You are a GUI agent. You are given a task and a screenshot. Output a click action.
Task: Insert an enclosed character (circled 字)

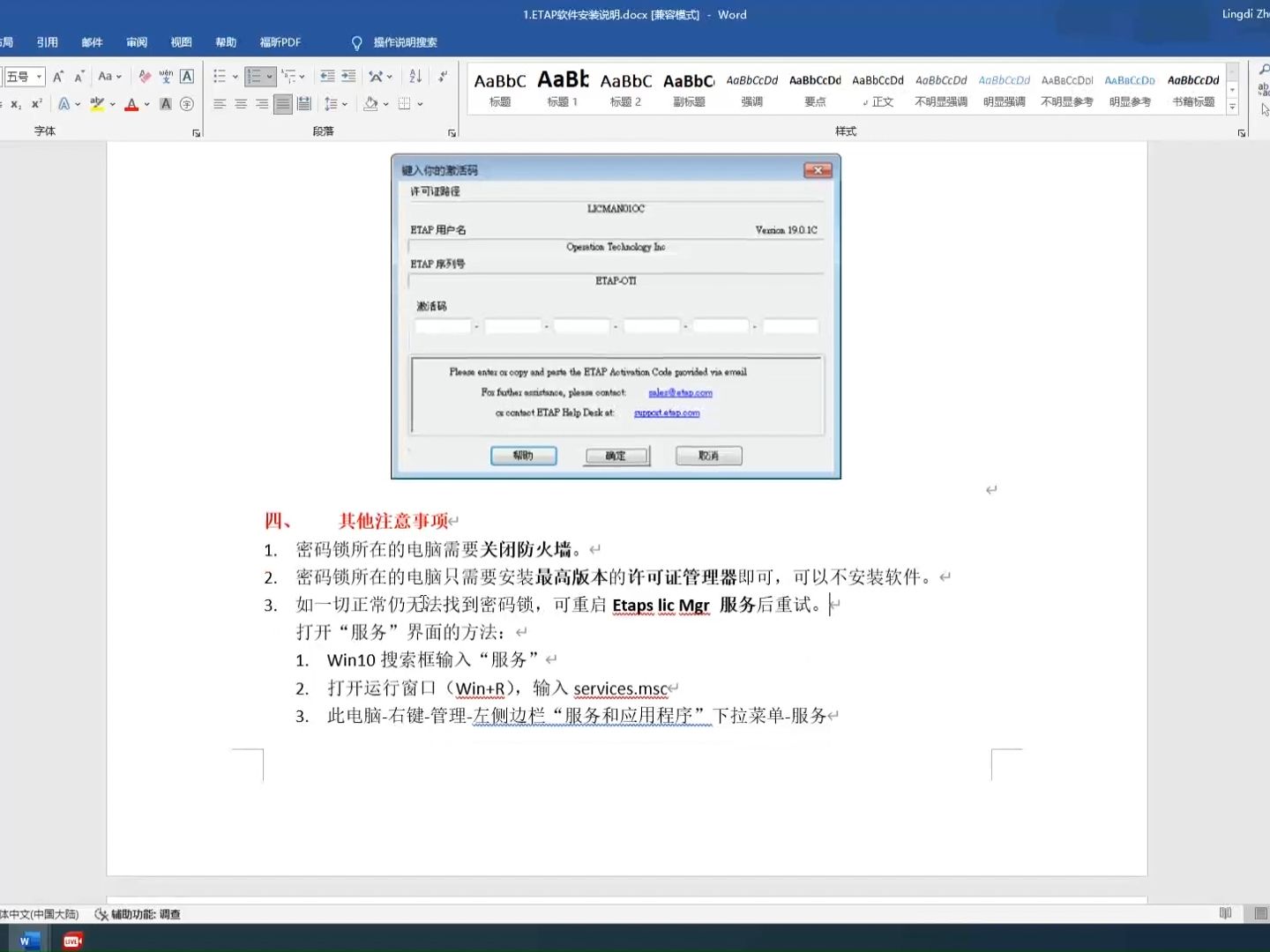pos(187,104)
